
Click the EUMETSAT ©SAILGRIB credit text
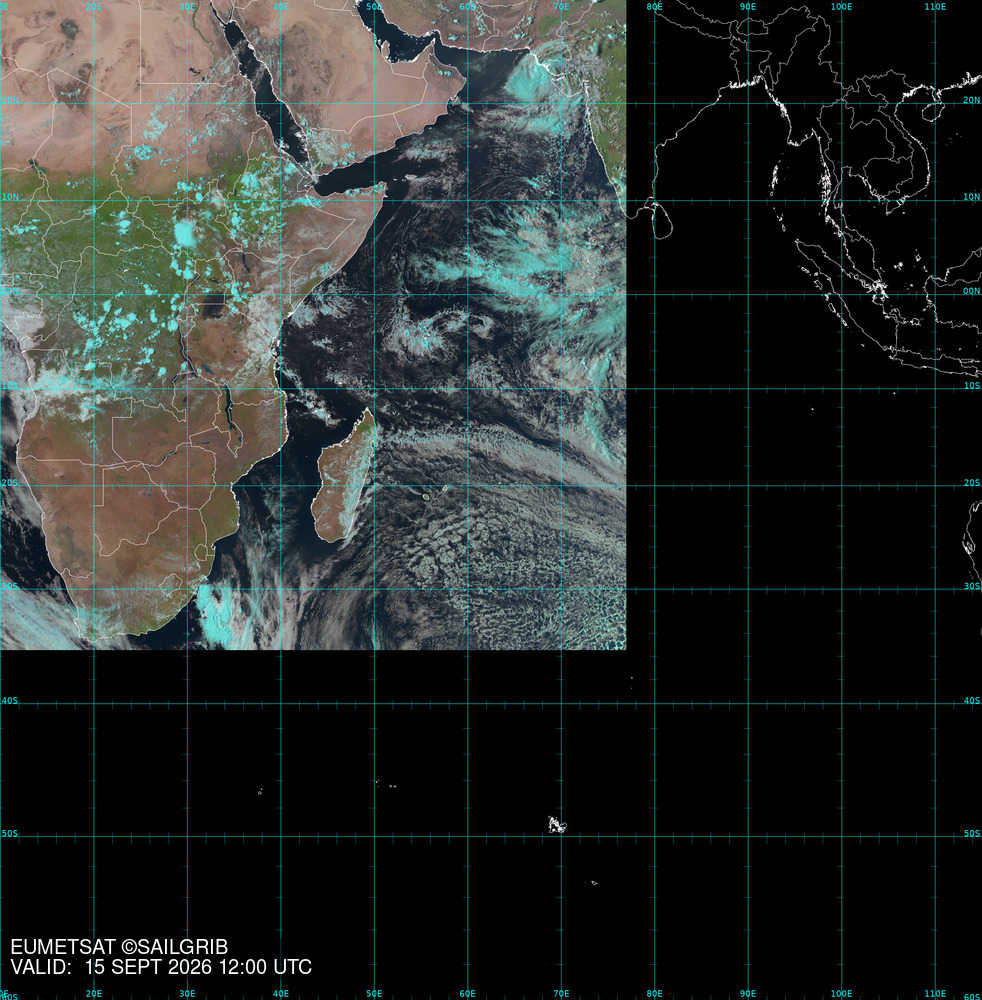119,947
